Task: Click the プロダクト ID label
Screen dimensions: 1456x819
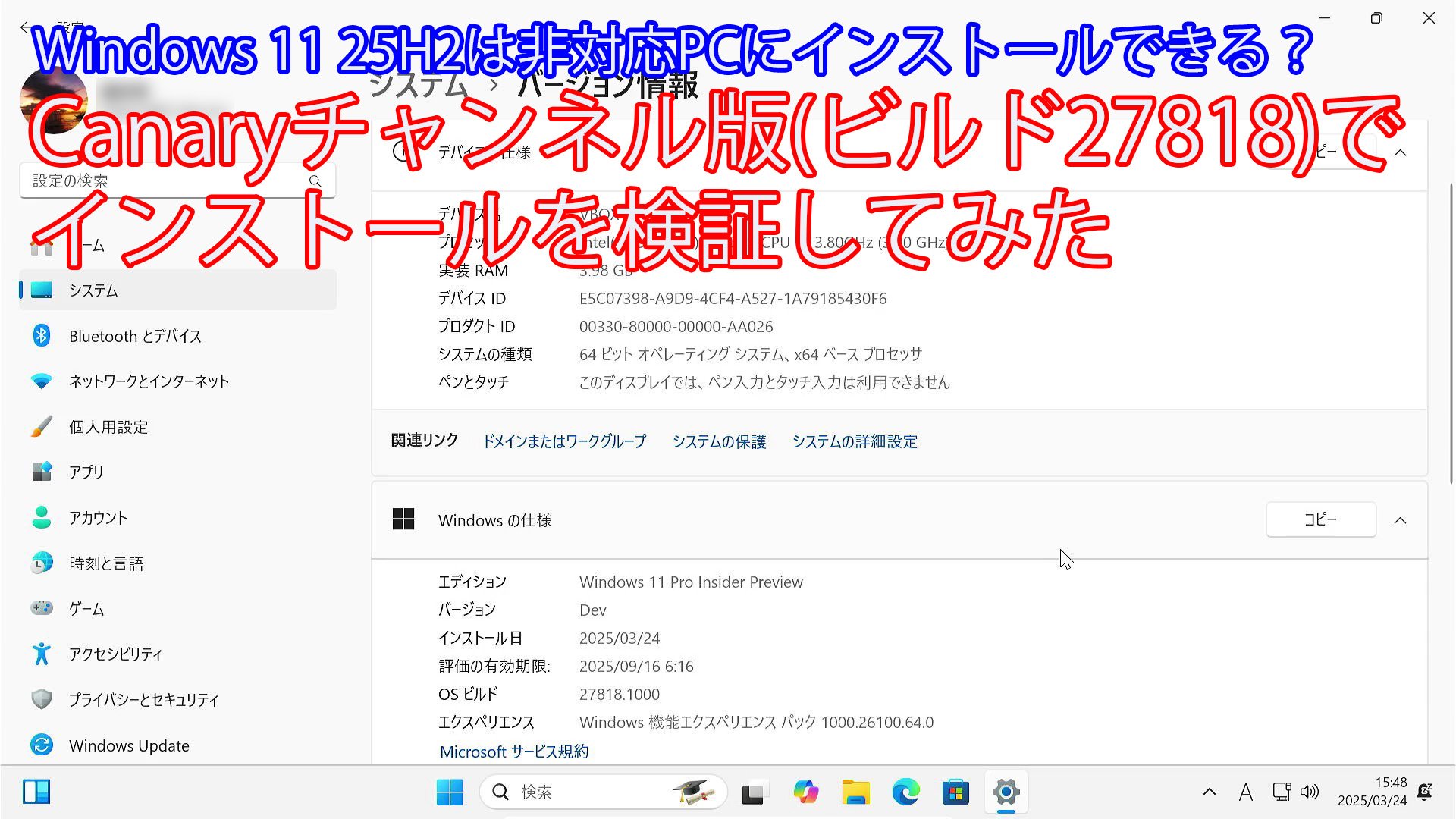Action: click(476, 327)
